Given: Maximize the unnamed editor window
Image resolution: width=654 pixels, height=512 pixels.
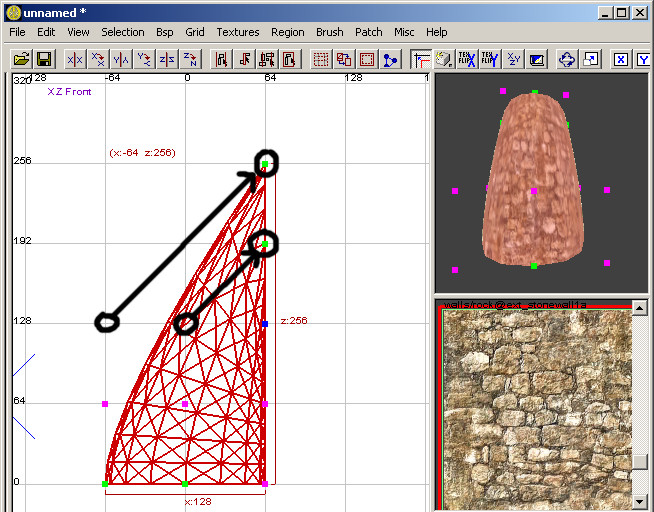Looking at the screenshot, I should (x=621, y=13).
